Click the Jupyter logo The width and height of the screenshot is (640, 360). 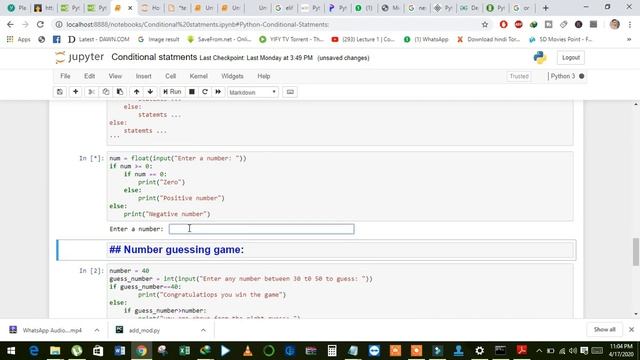click(80, 57)
